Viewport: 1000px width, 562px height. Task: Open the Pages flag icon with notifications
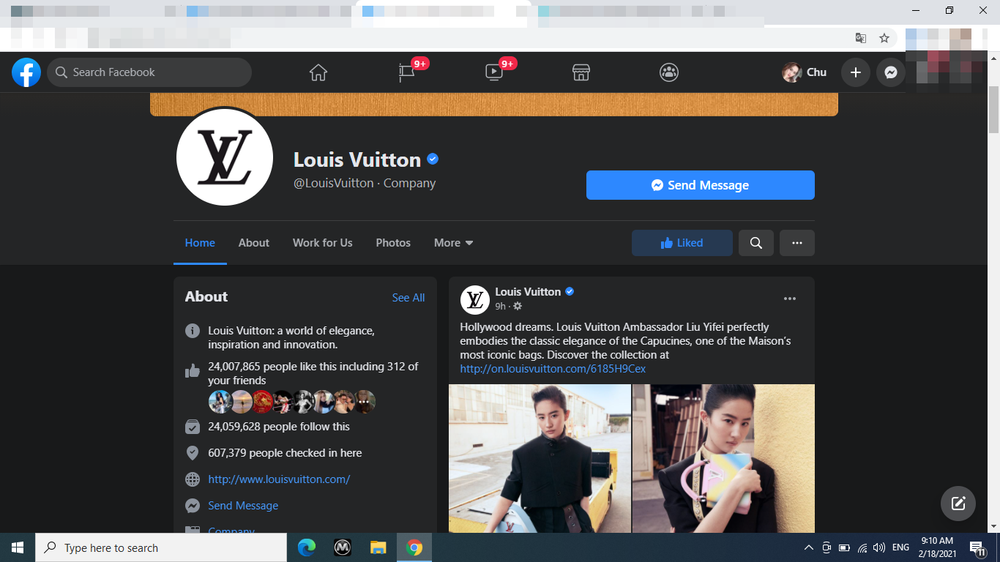406,72
